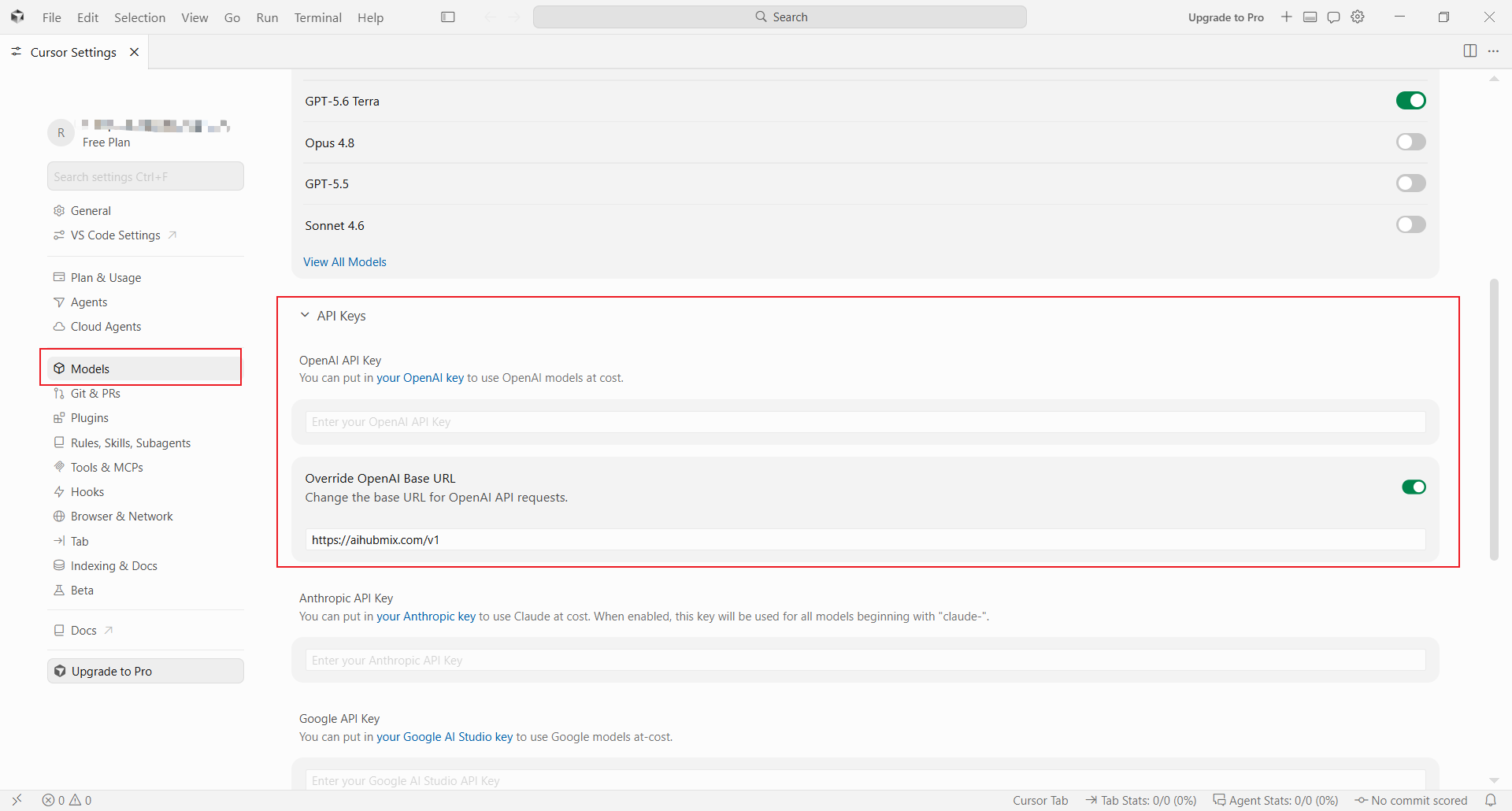Viewport: 1512px width, 811px height.
Task: Click Cursor Tab in status bar
Action: [x=1040, y=800]
